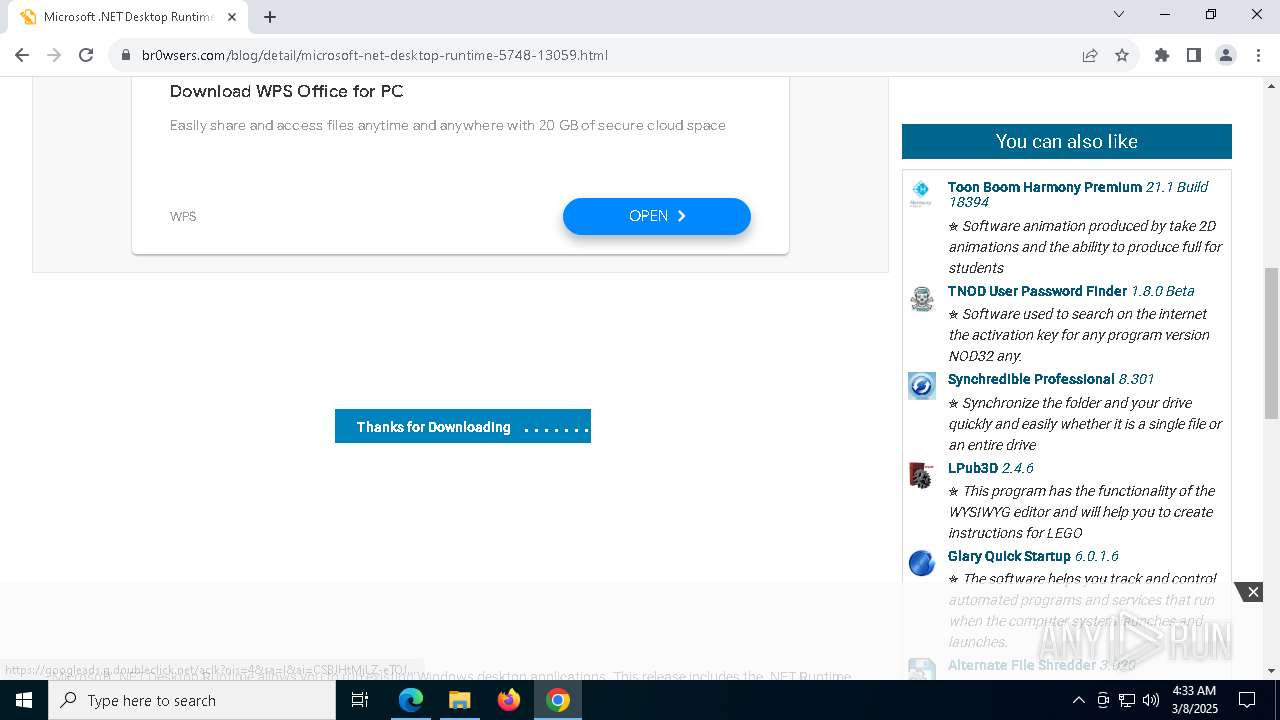Launch Microsoft Edge from the taskbar
Viewport: 1280px width, 720px height.
(x=411, y=700)
